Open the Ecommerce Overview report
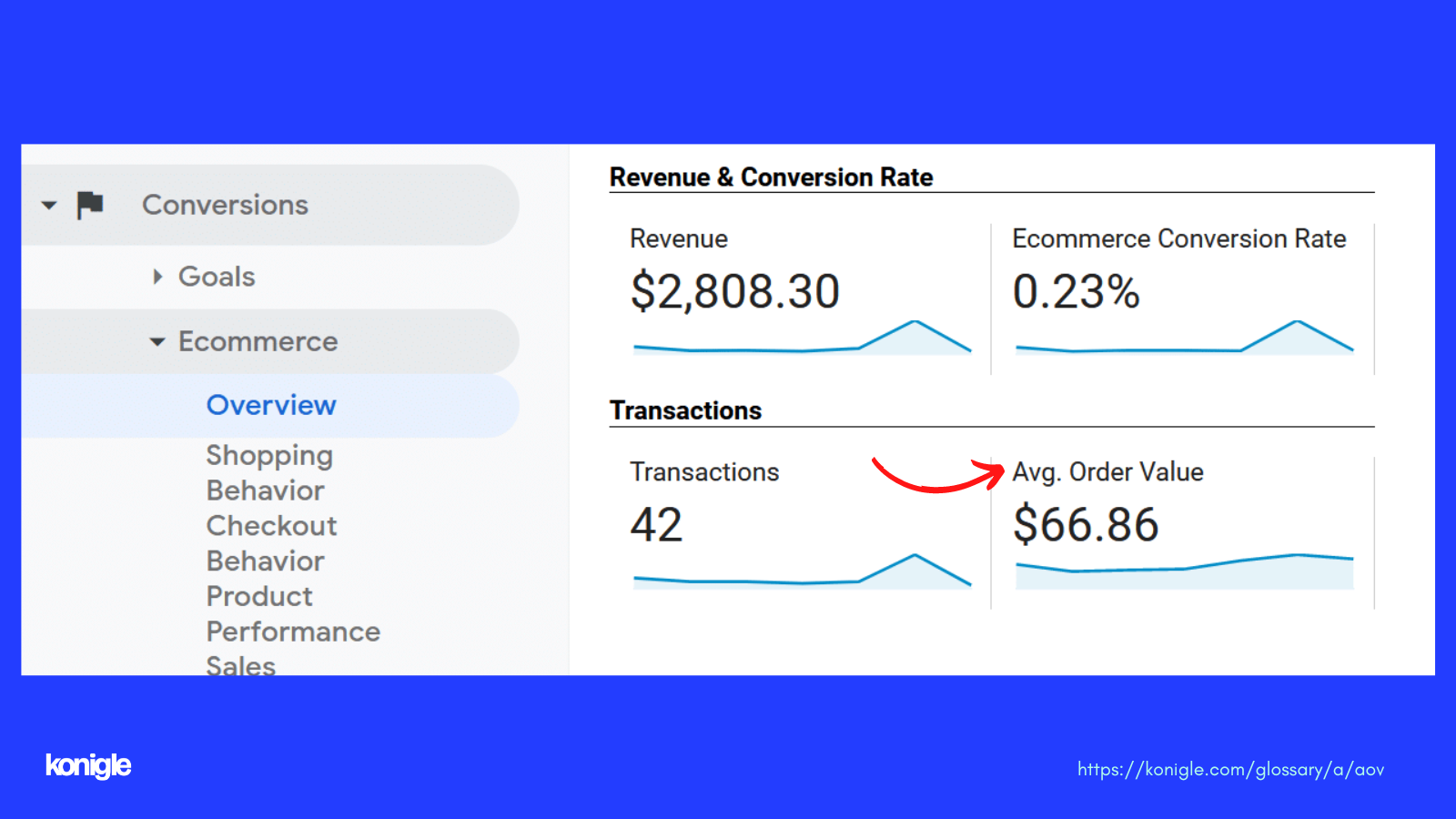 271,405
